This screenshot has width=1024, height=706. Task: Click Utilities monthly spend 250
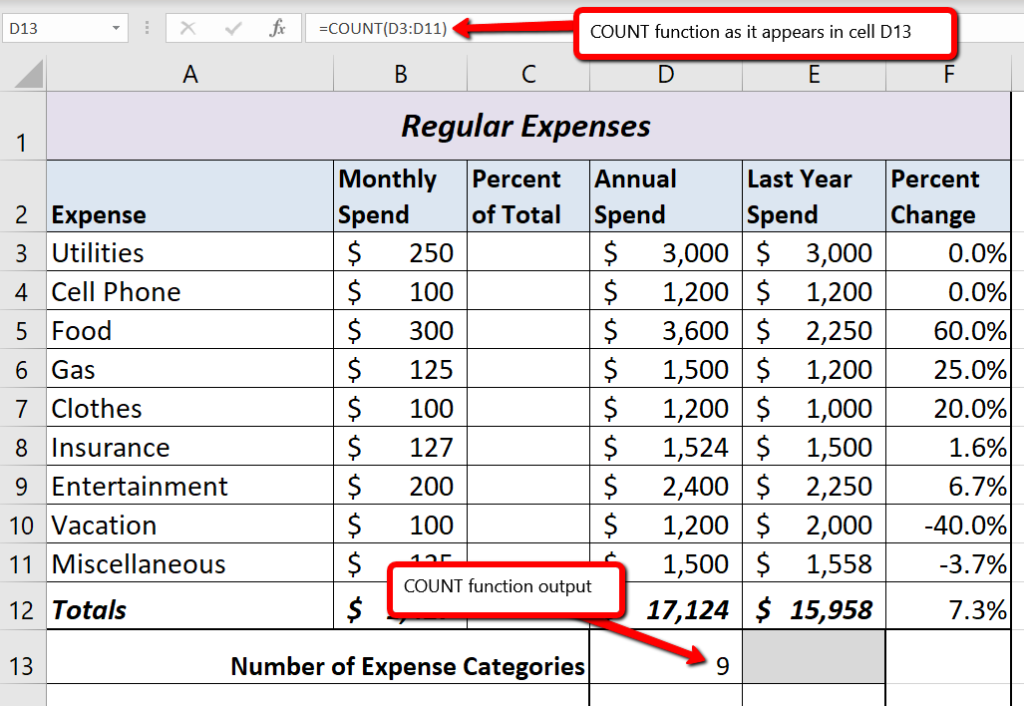click(x=400, y=252)
